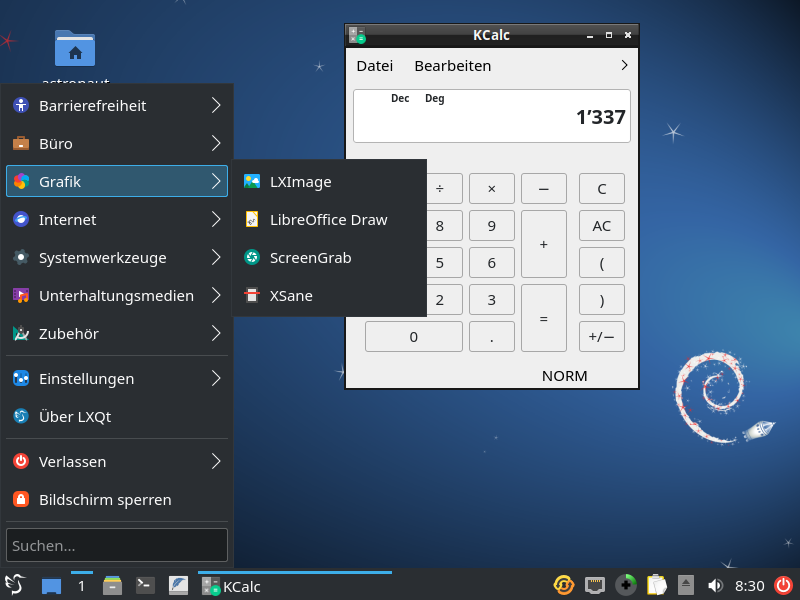The image size is (800, 600).
Task: Open the clipboard manager tray icon
Action: (657, 585)
